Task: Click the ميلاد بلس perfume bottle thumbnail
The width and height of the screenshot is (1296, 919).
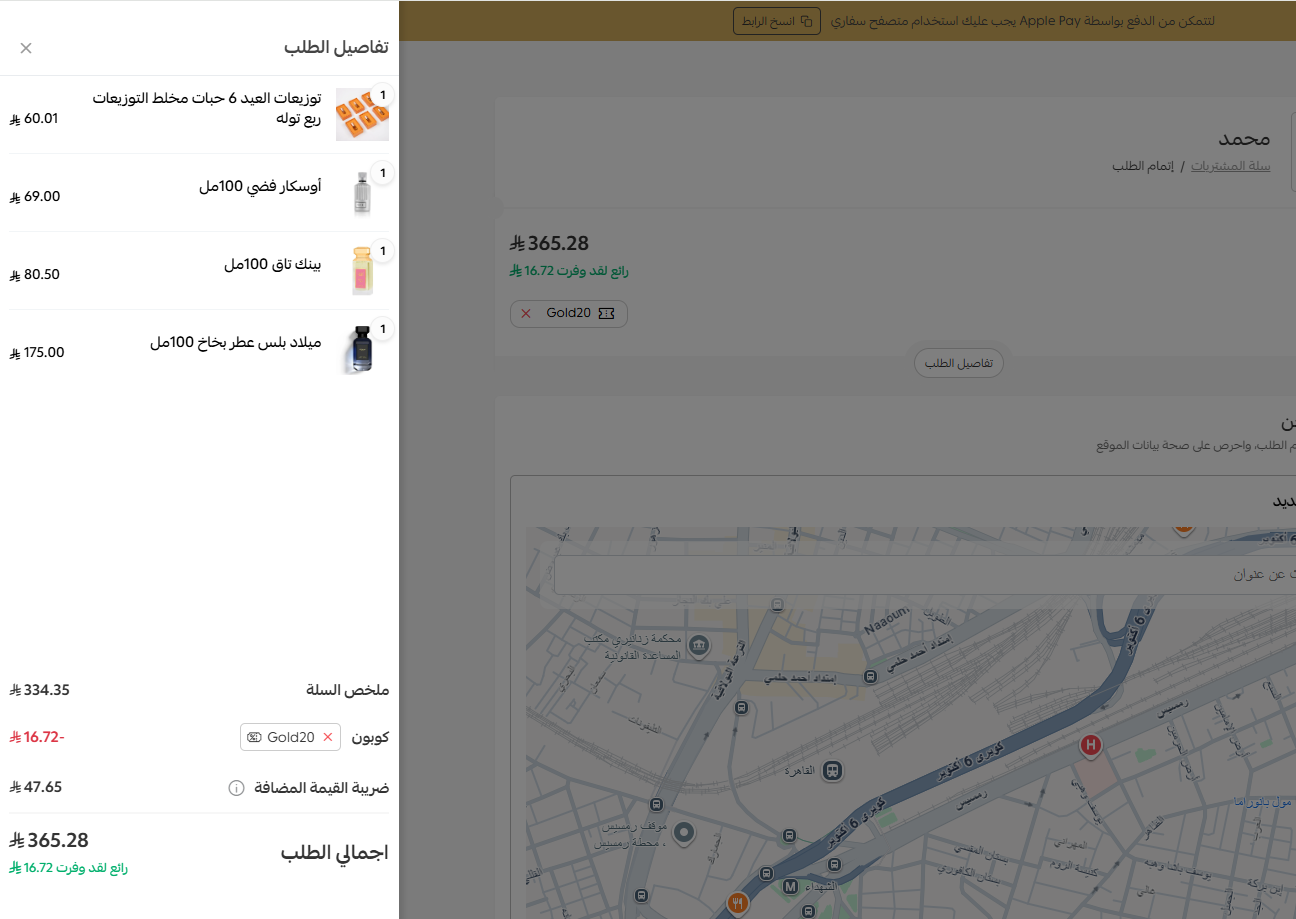Action: 362,347
